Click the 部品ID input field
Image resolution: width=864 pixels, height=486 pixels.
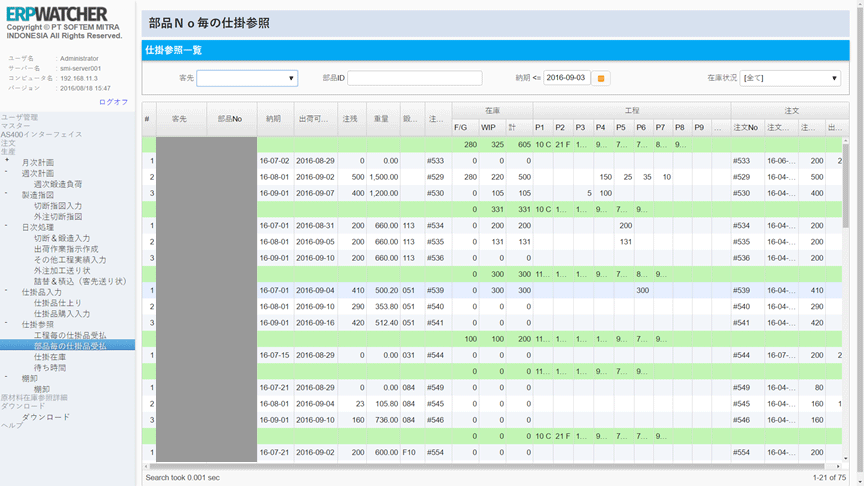[414, 78]
